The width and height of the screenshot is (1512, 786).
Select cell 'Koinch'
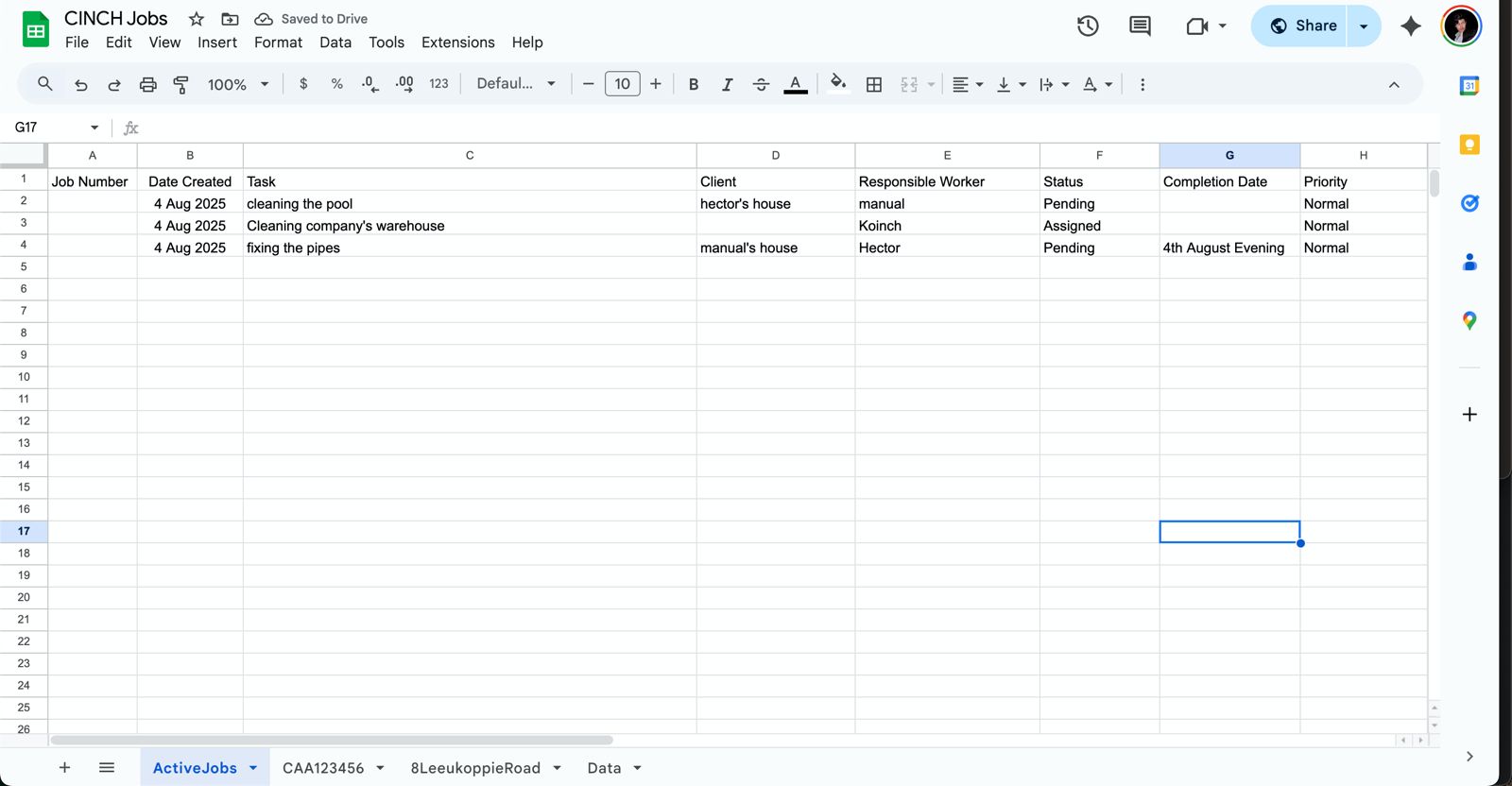(947, 226)
